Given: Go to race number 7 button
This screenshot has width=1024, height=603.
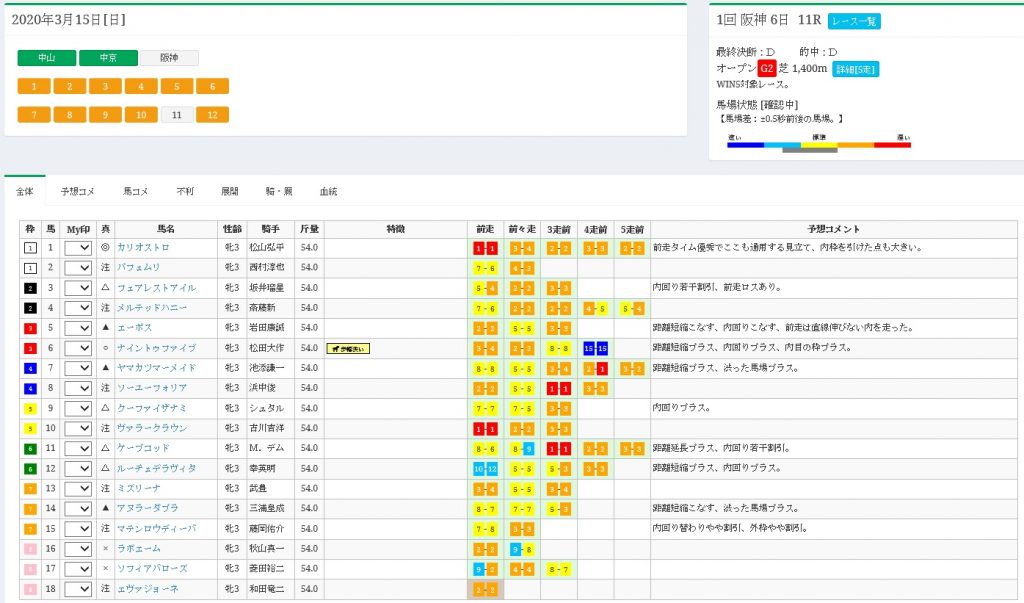Looking at the screenshot, I should tap(34, 115).
